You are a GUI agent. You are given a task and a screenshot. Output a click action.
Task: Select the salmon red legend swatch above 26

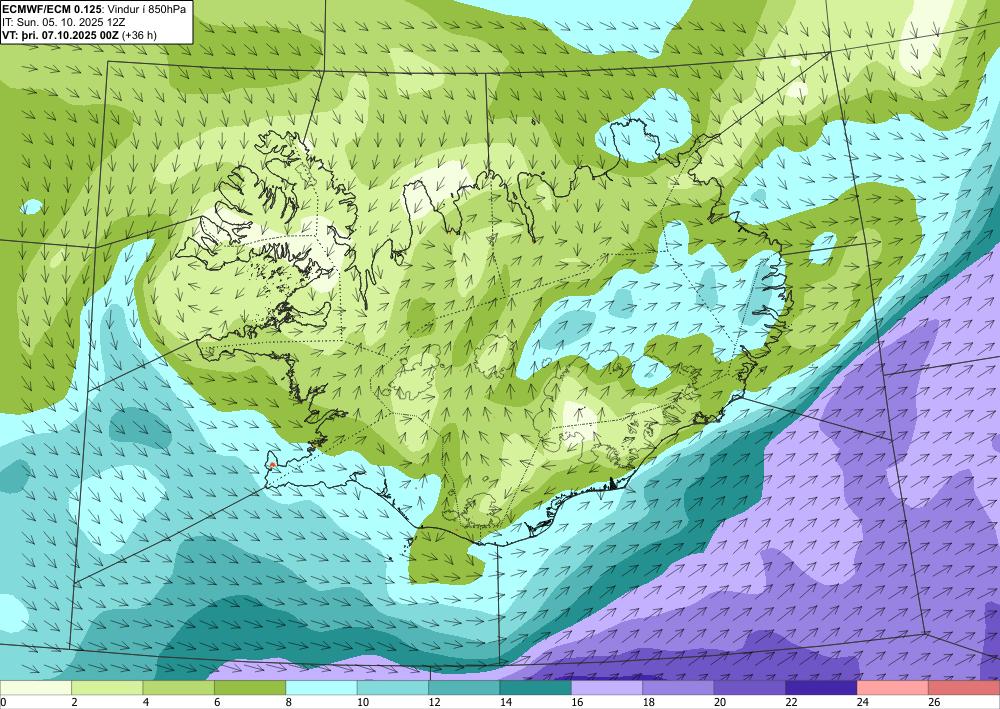pos(964,688)
